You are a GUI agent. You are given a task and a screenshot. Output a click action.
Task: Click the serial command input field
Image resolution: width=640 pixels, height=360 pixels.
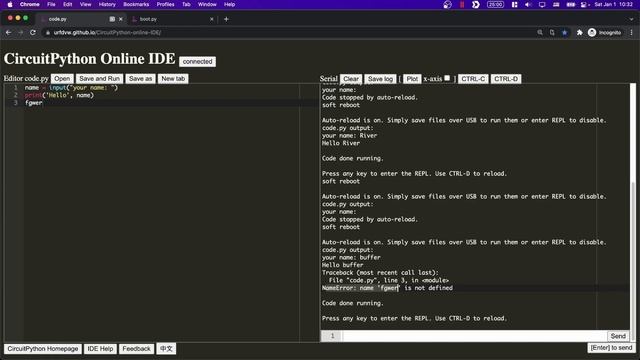pyautogui.click(x=474, y=336)
